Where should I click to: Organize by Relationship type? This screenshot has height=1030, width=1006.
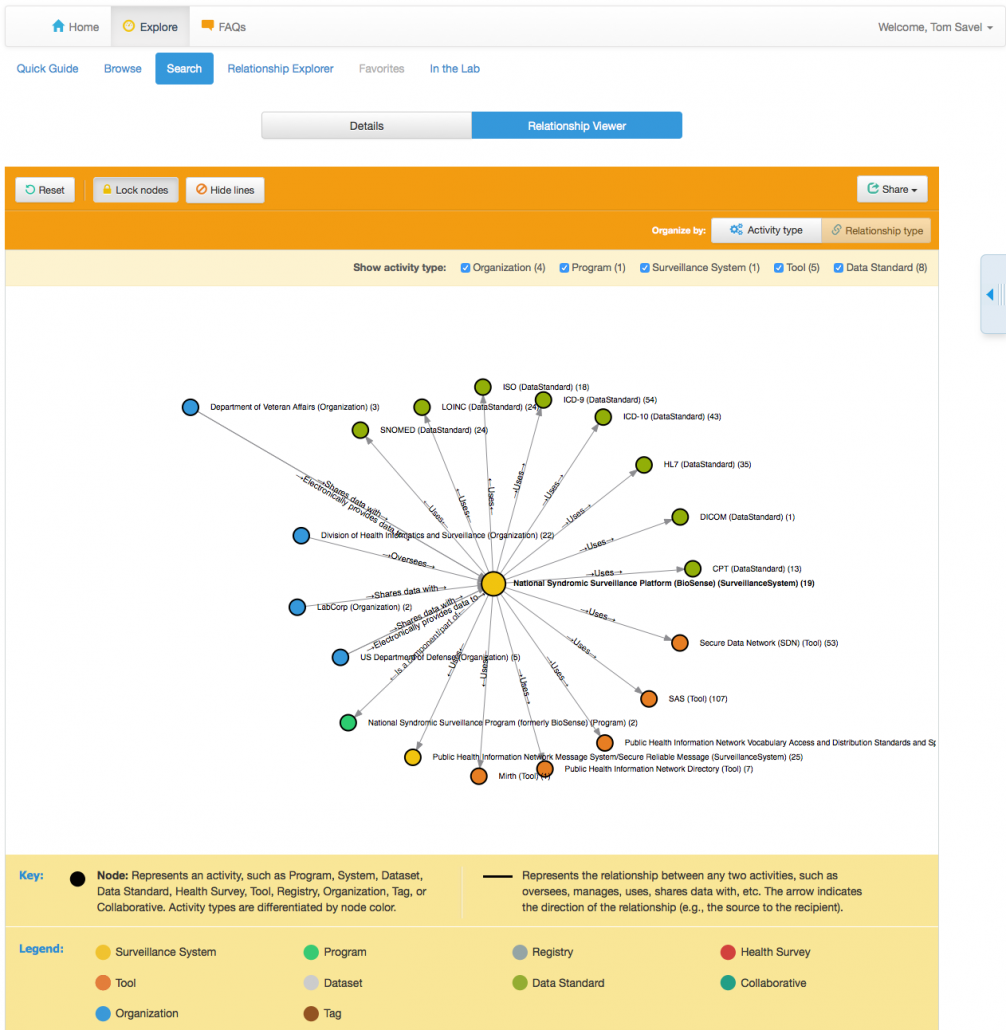(877, 231)
